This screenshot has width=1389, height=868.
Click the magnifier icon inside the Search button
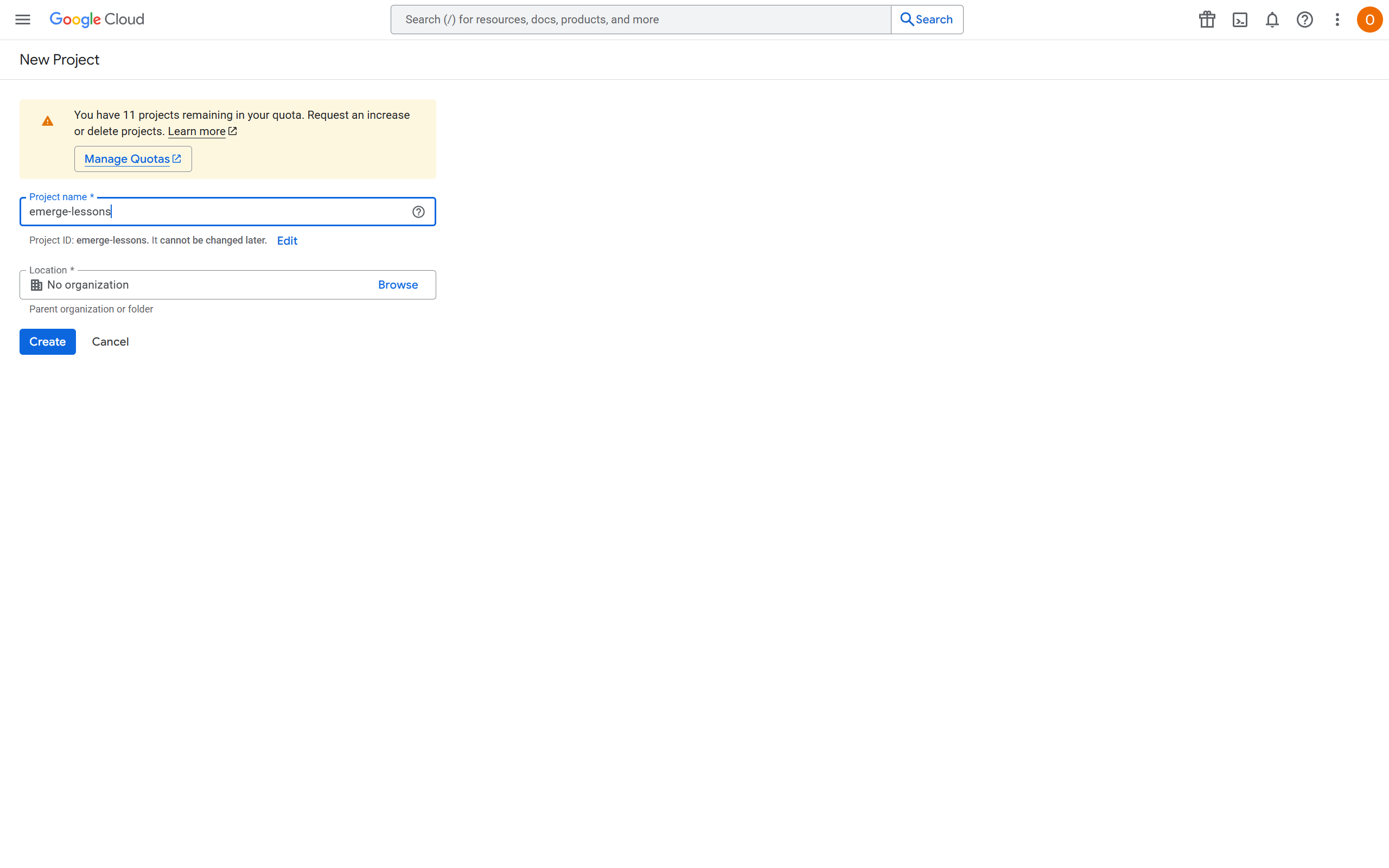click(x=907, y=19)
